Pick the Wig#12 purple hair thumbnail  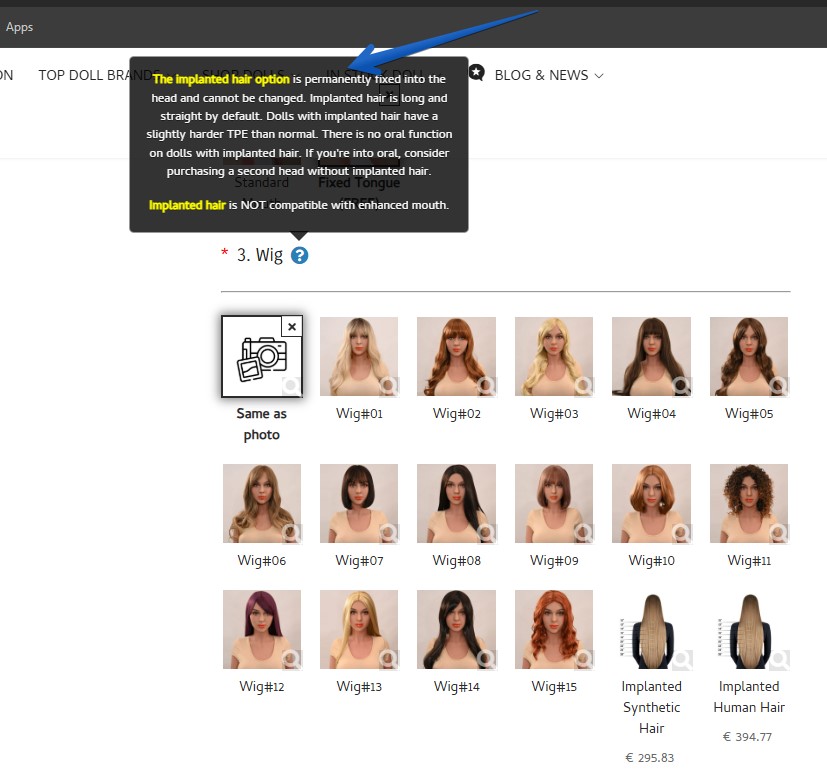[262, 630]
